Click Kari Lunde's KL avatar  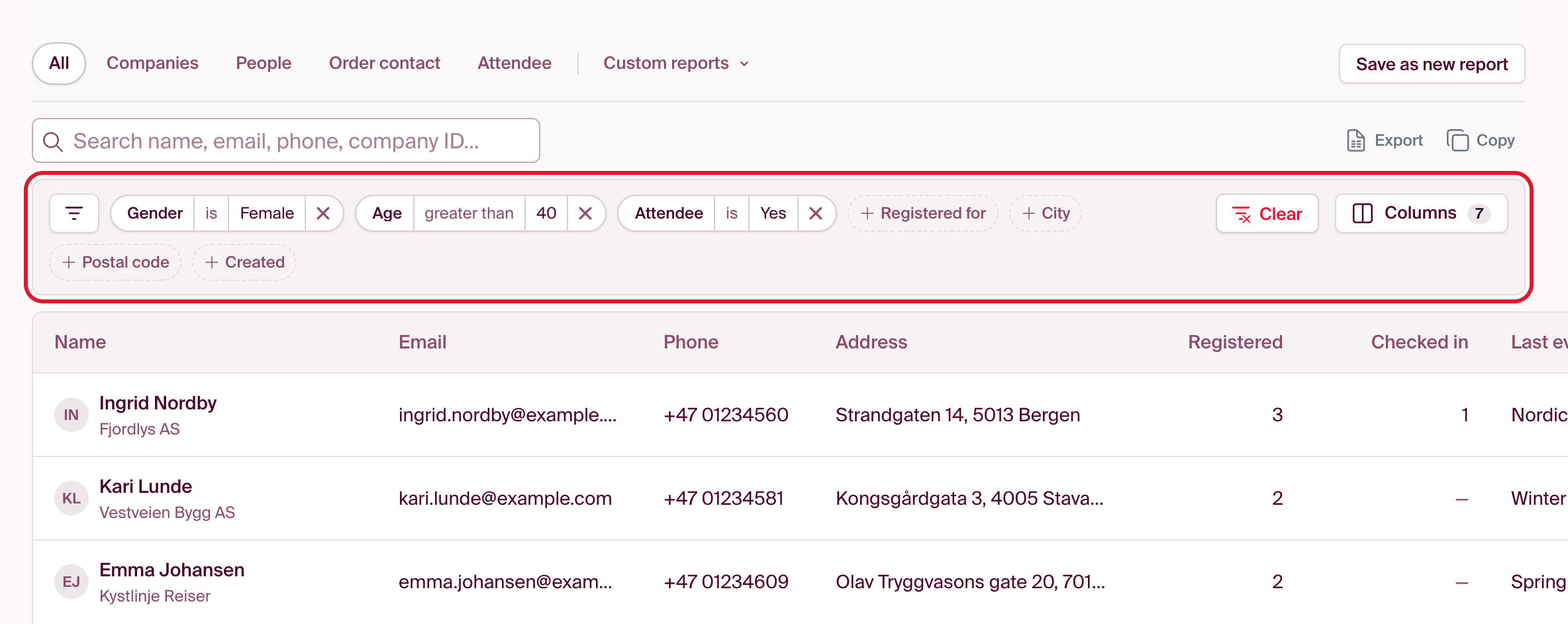(72, 498)
